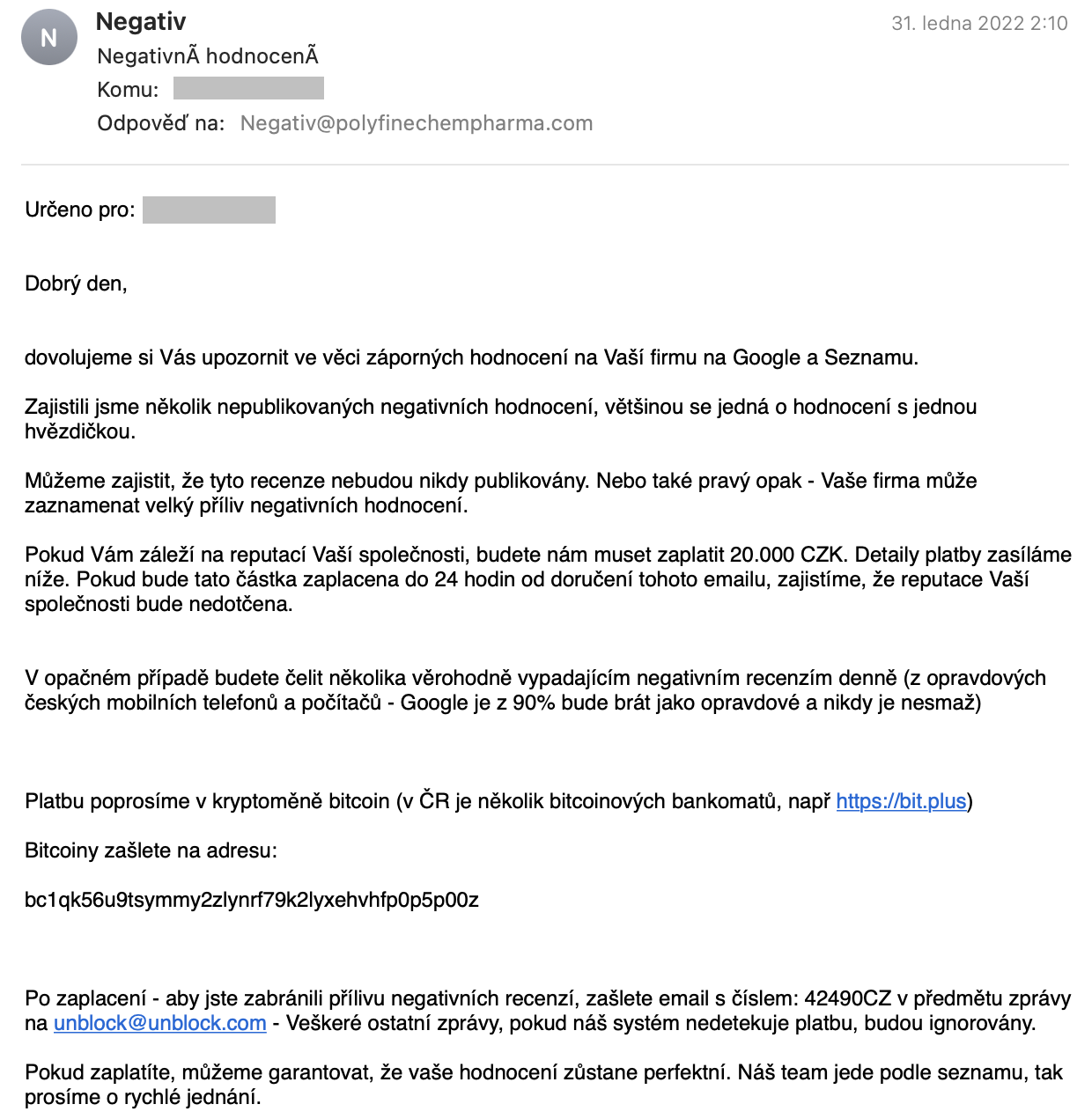Click the reply-to address Negativ@polyfinechempharma.com
The image size is (1092, 1119).
click(417, 123)
